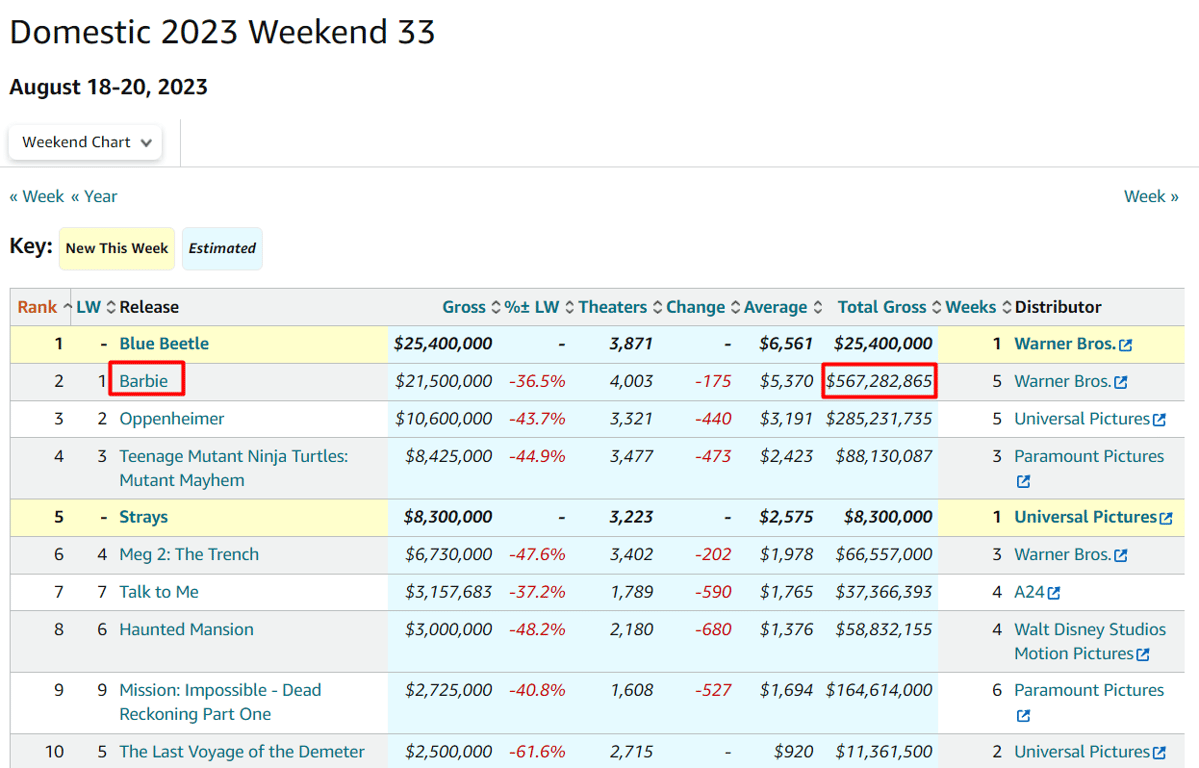This screenshot has height=768, width=1199.
Task: Sort table by Average column header
Action: tap(775, 307)
